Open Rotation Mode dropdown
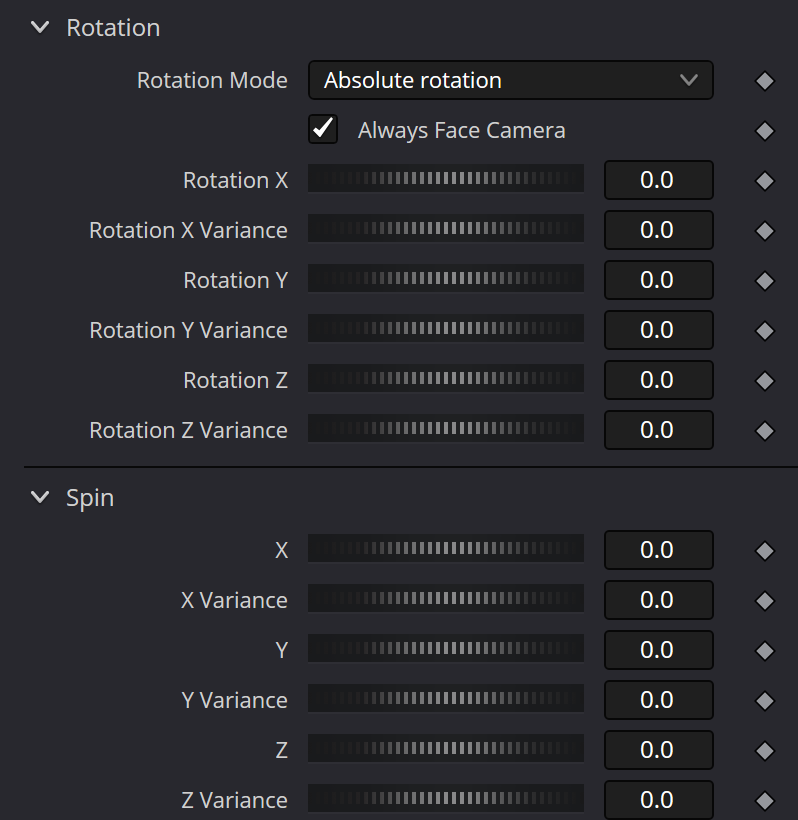 pyautogui.click(x=510, y=80)
